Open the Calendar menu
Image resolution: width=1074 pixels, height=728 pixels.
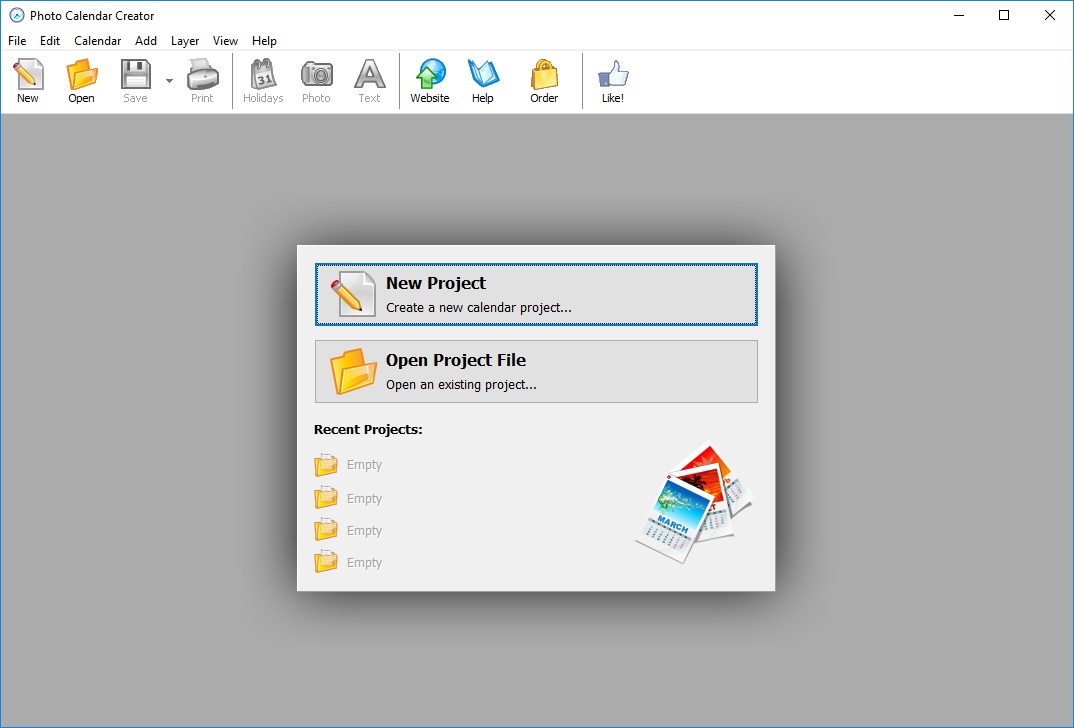click(x=97, y=41)
